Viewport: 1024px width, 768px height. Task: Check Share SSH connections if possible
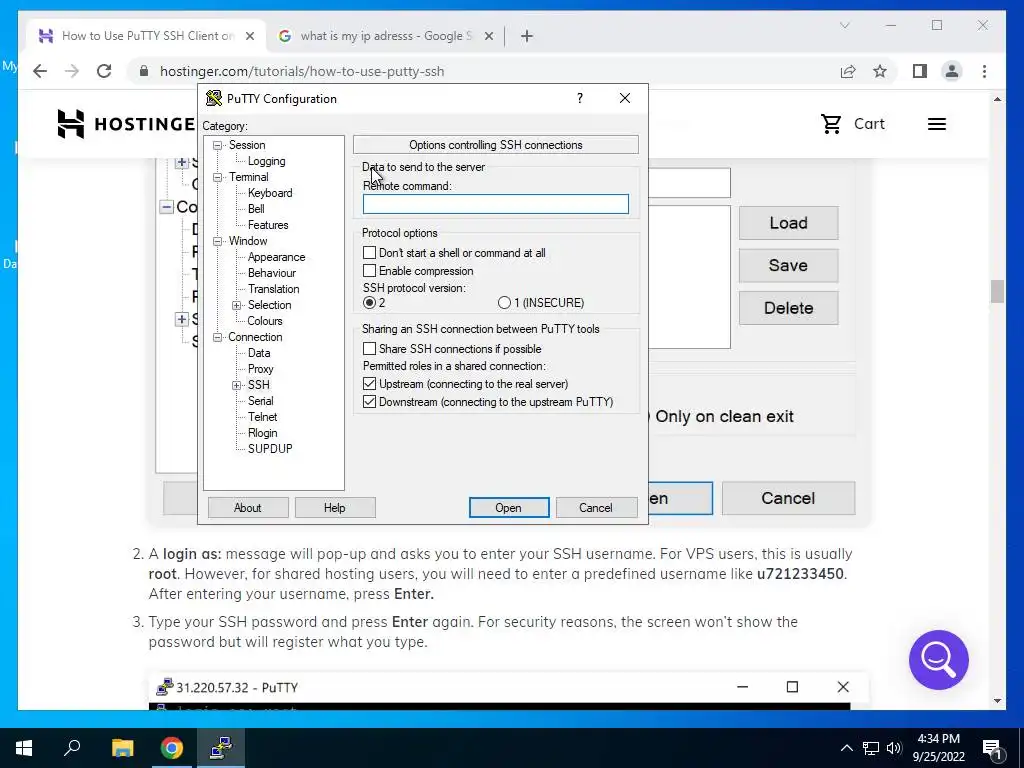click(370, 349)
